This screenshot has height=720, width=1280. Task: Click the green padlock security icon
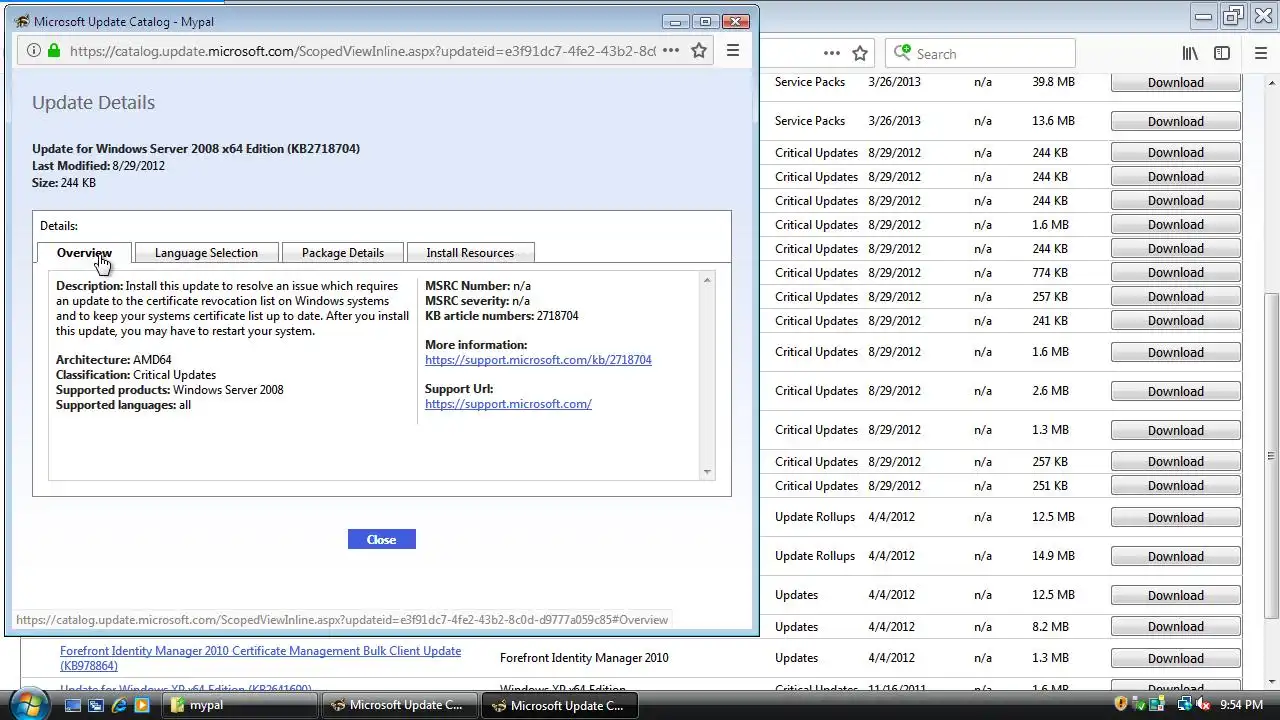54,50
